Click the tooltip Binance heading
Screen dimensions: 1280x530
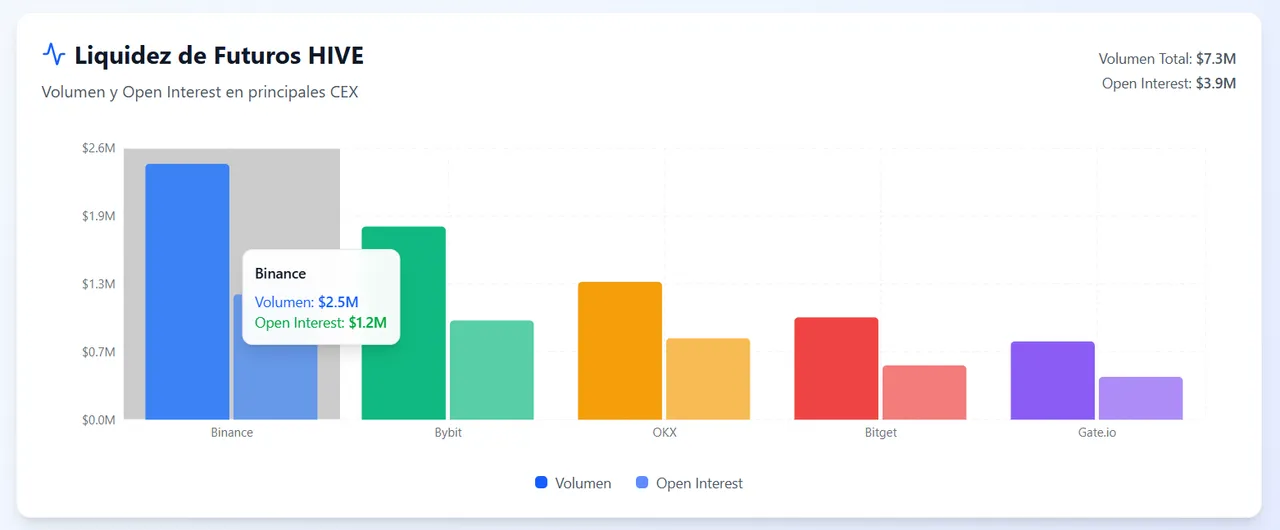click(280, 273)
